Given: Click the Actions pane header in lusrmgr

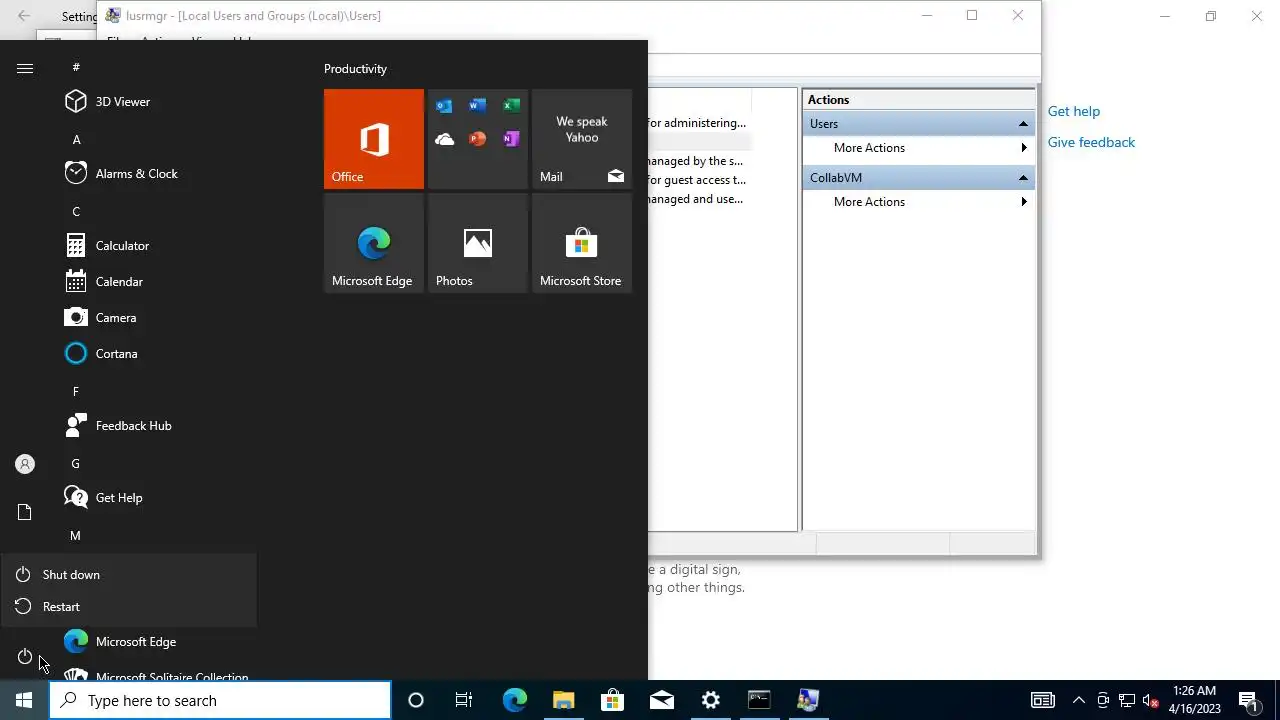Looking at the screenshot, I should pyautogui.click(x=919, y=100).
